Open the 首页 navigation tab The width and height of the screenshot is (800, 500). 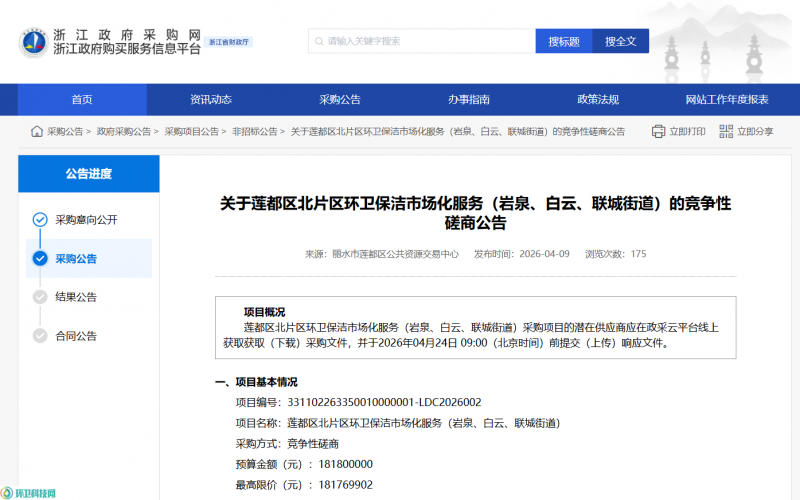click(82, 99)
